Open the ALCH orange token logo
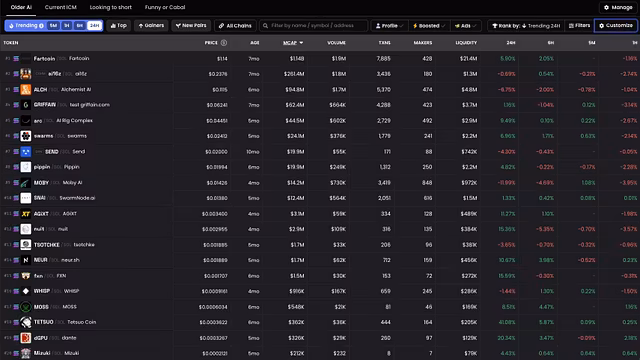This screenshot has height=360, width=640. click(26, 89)
